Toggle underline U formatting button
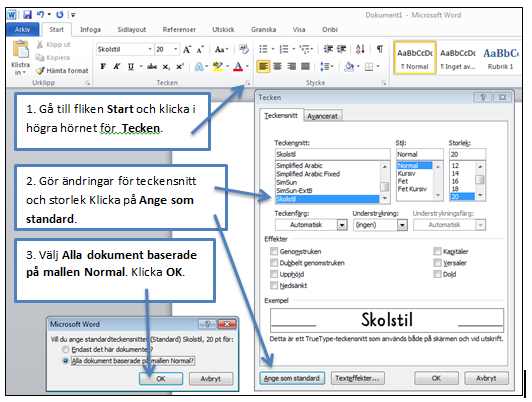This screenshot has width=532, height=402. pos(131,66)
